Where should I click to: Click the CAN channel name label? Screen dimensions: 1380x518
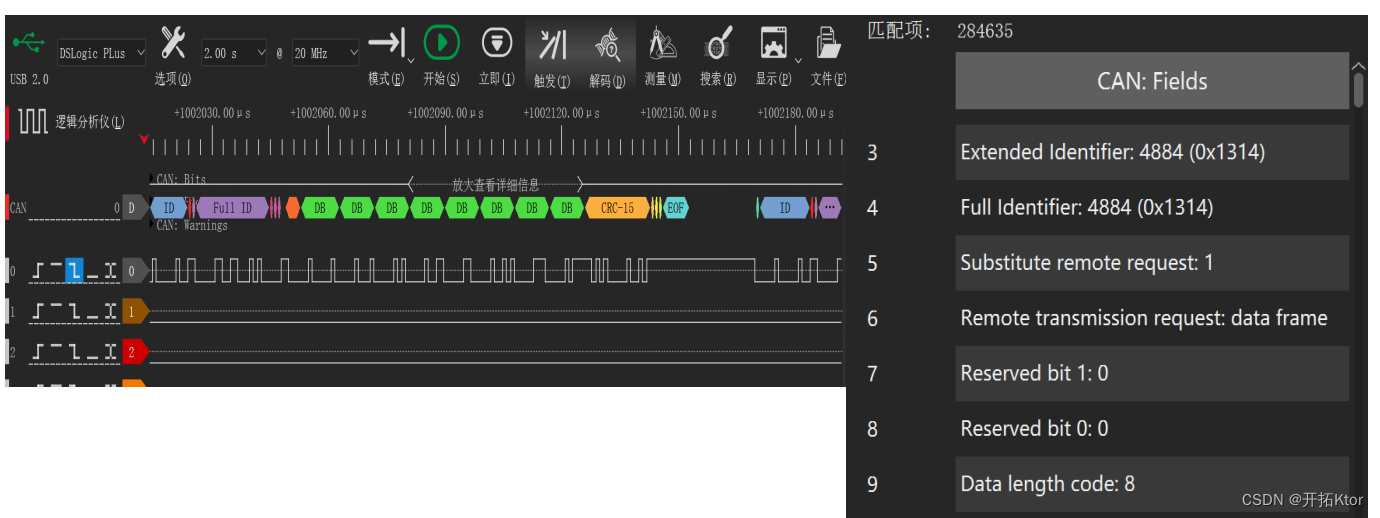[x=18, y=208]
